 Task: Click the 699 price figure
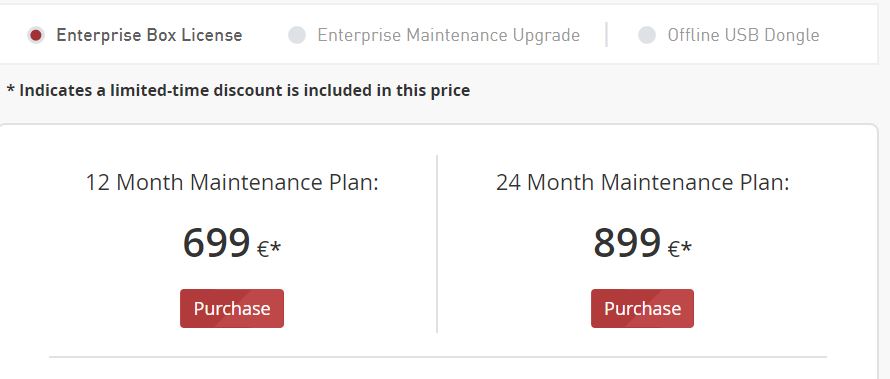[x=216, y=243]
